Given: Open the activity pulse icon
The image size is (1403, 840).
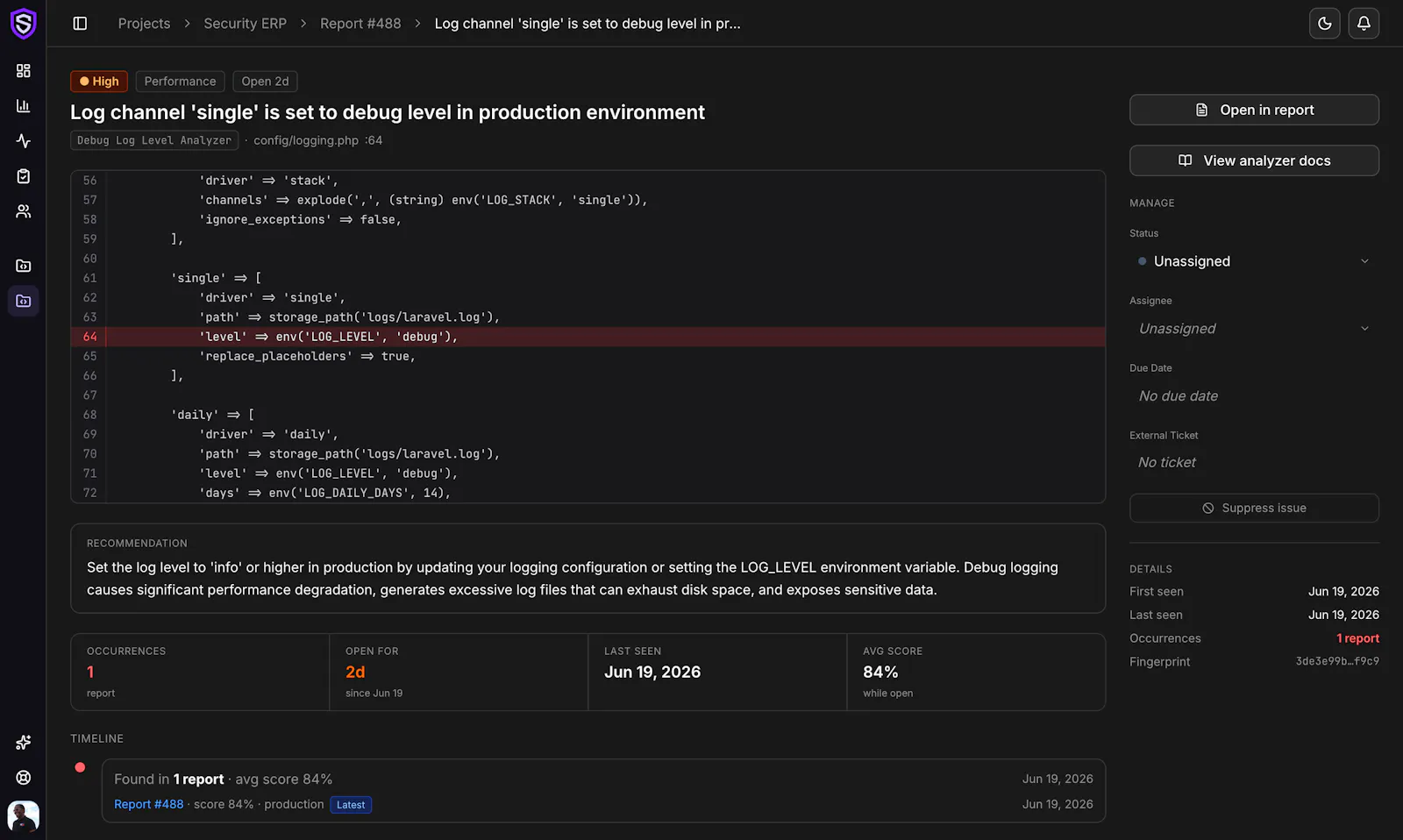Looking at the screenshot, I should coord(24,141).
